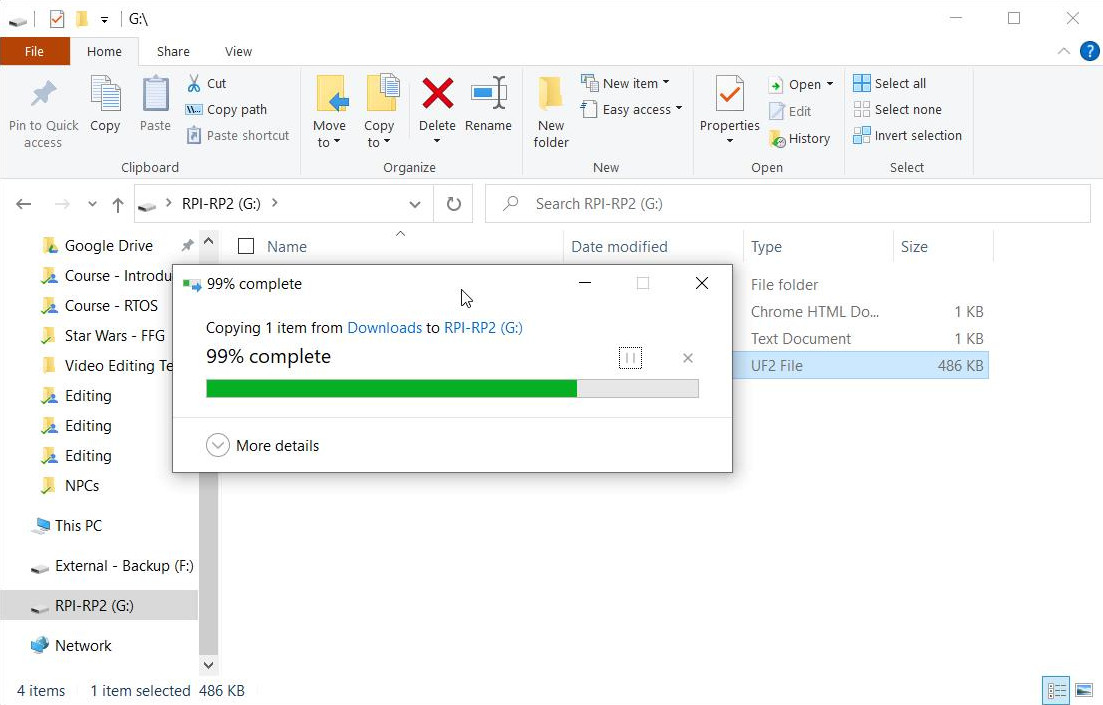Open address bar history dropdown
1103x705 pixels.
tap(415, 204)
